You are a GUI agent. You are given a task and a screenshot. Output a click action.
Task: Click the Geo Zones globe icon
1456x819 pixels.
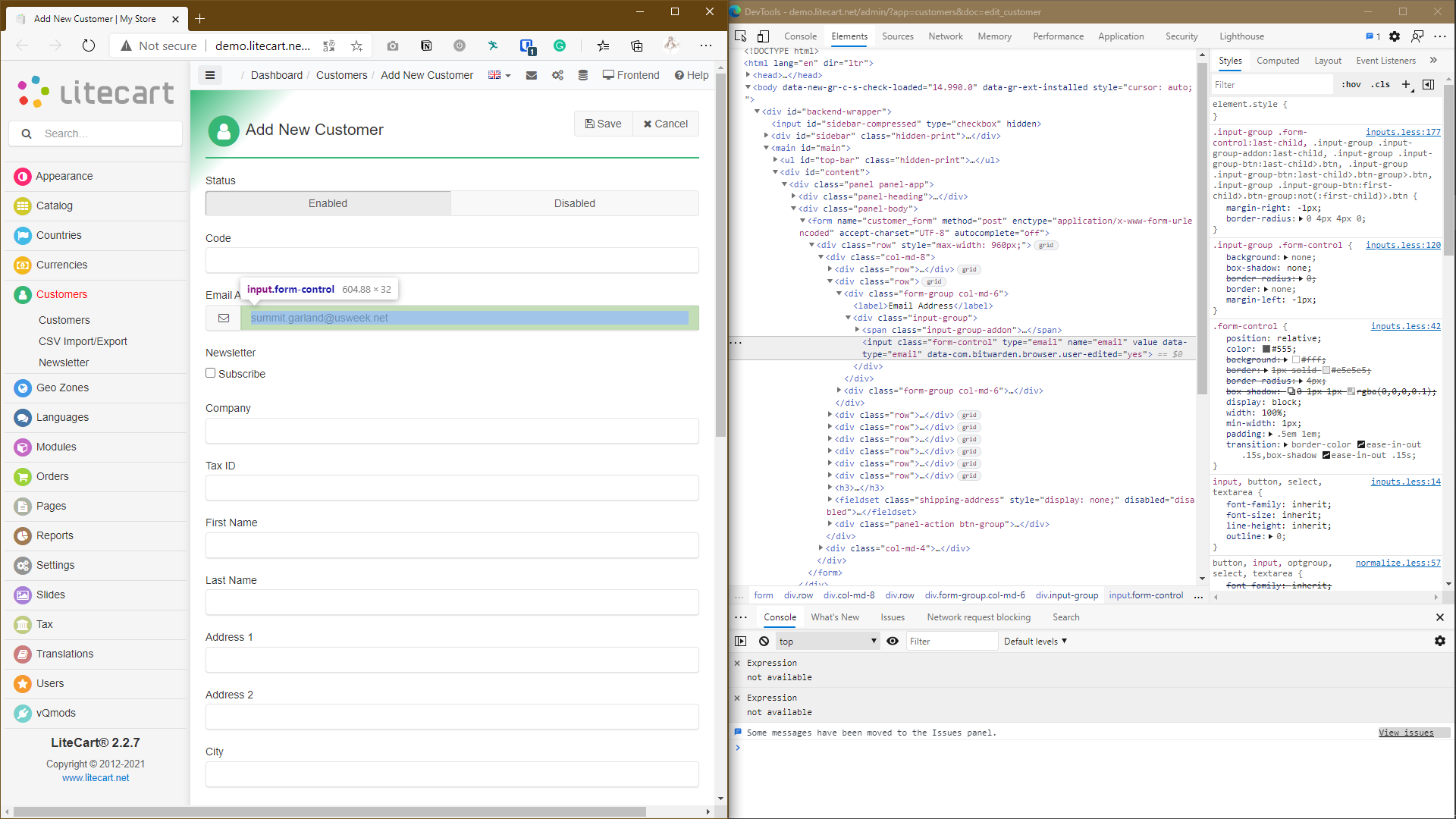[x=23, y=388]
